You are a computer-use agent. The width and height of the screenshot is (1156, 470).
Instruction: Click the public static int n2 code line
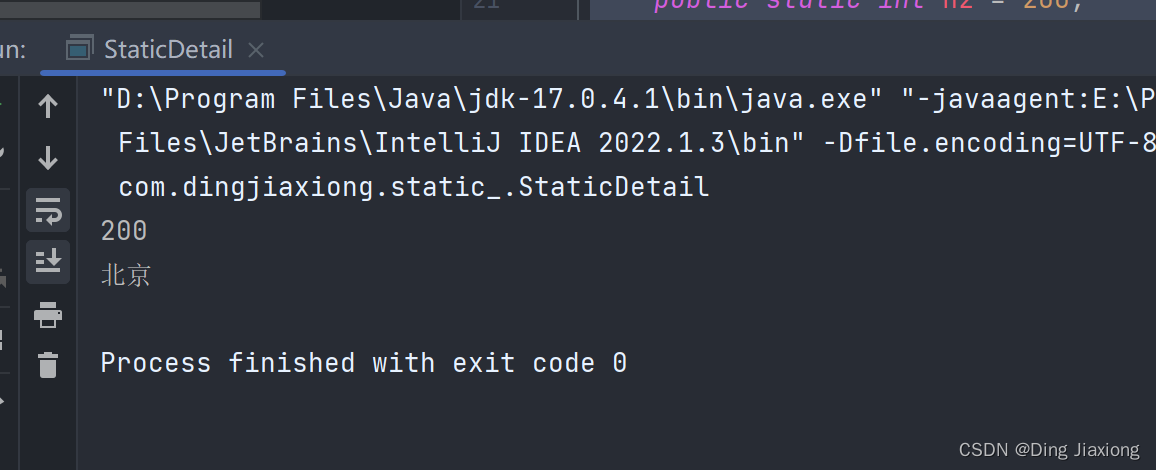[x=860, y=5]
